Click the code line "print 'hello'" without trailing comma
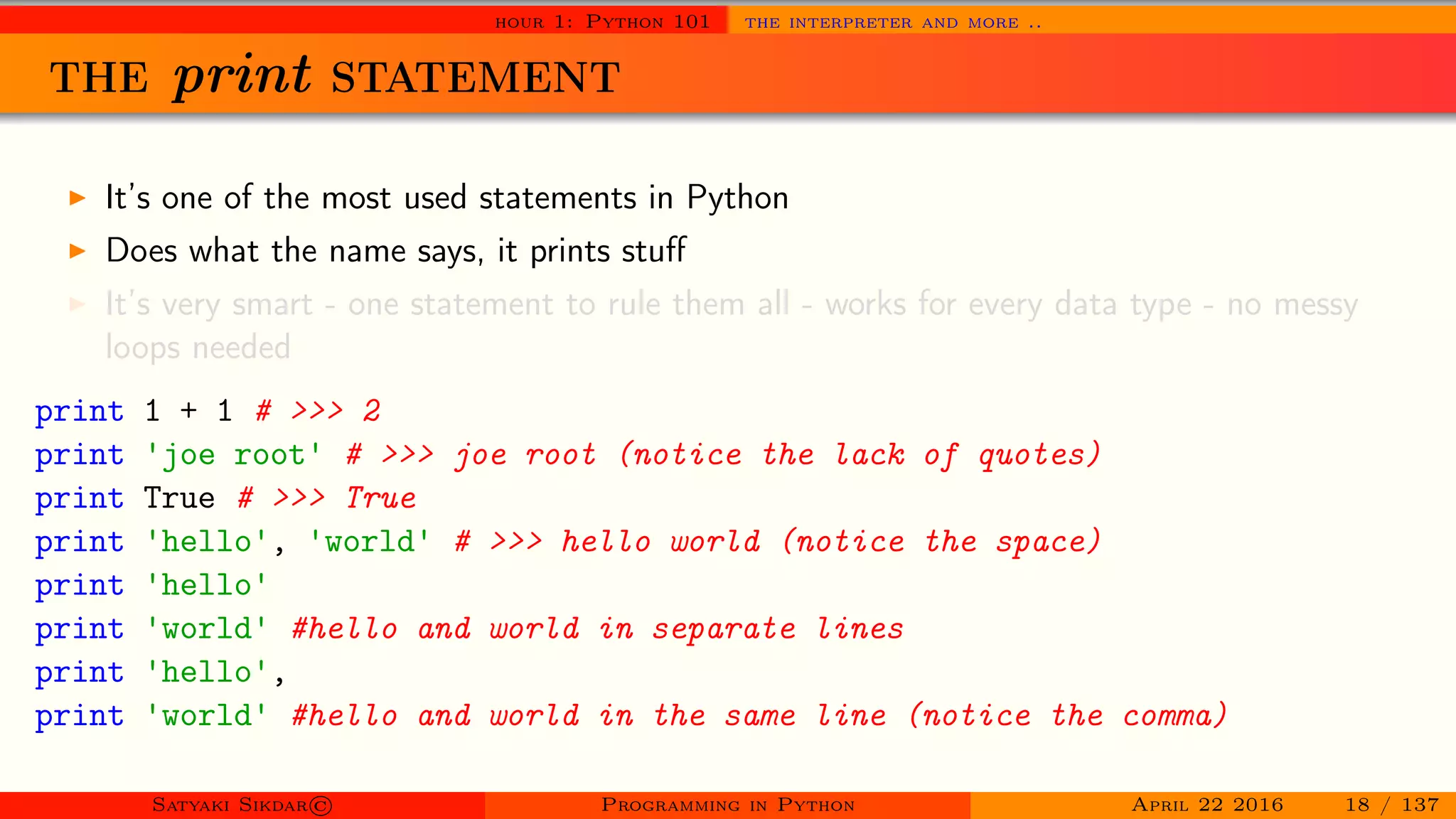The height and width of the screenshot is (819, 1456). tap(151, 585)
